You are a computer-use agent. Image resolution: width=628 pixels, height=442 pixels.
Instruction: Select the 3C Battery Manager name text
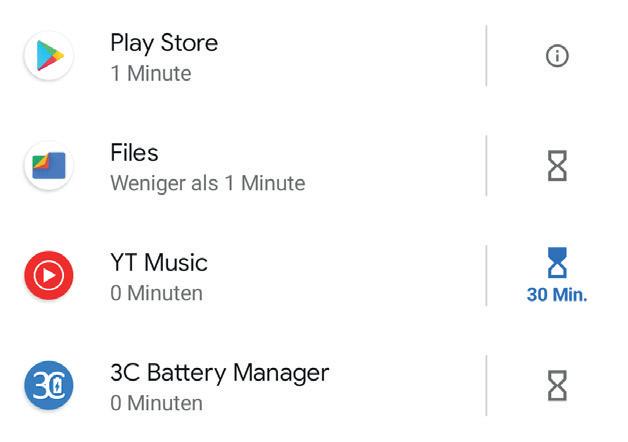coord(219,373)
